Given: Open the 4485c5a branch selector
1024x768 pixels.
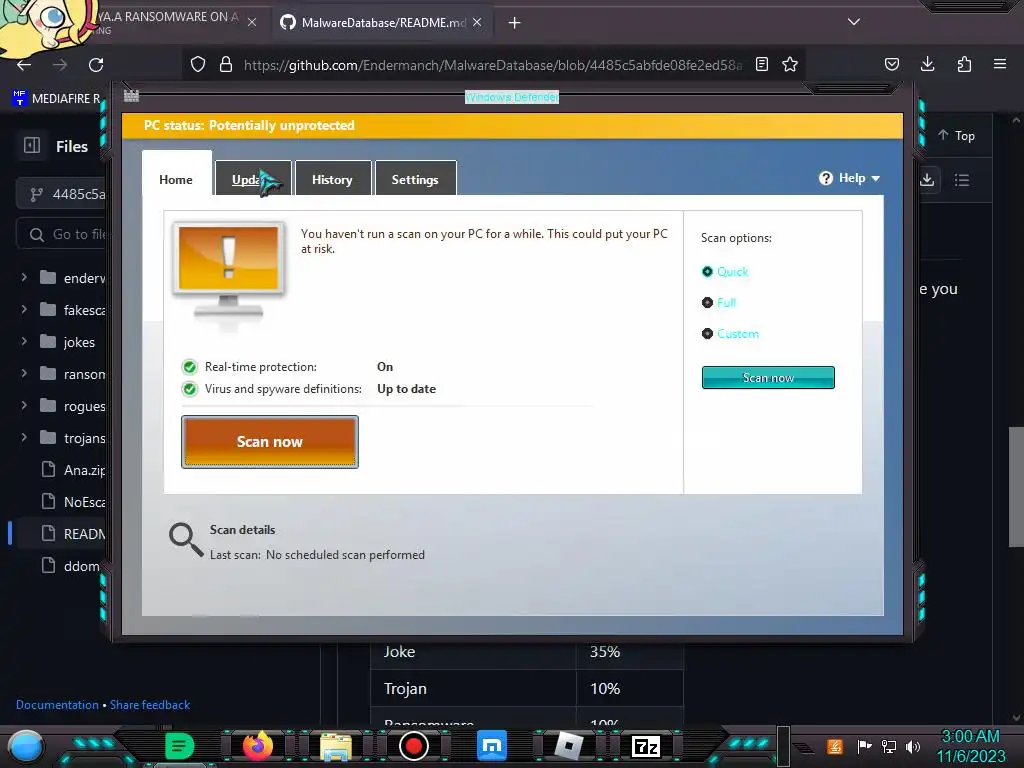Looking at the screenshot, I should coord(62,194).
